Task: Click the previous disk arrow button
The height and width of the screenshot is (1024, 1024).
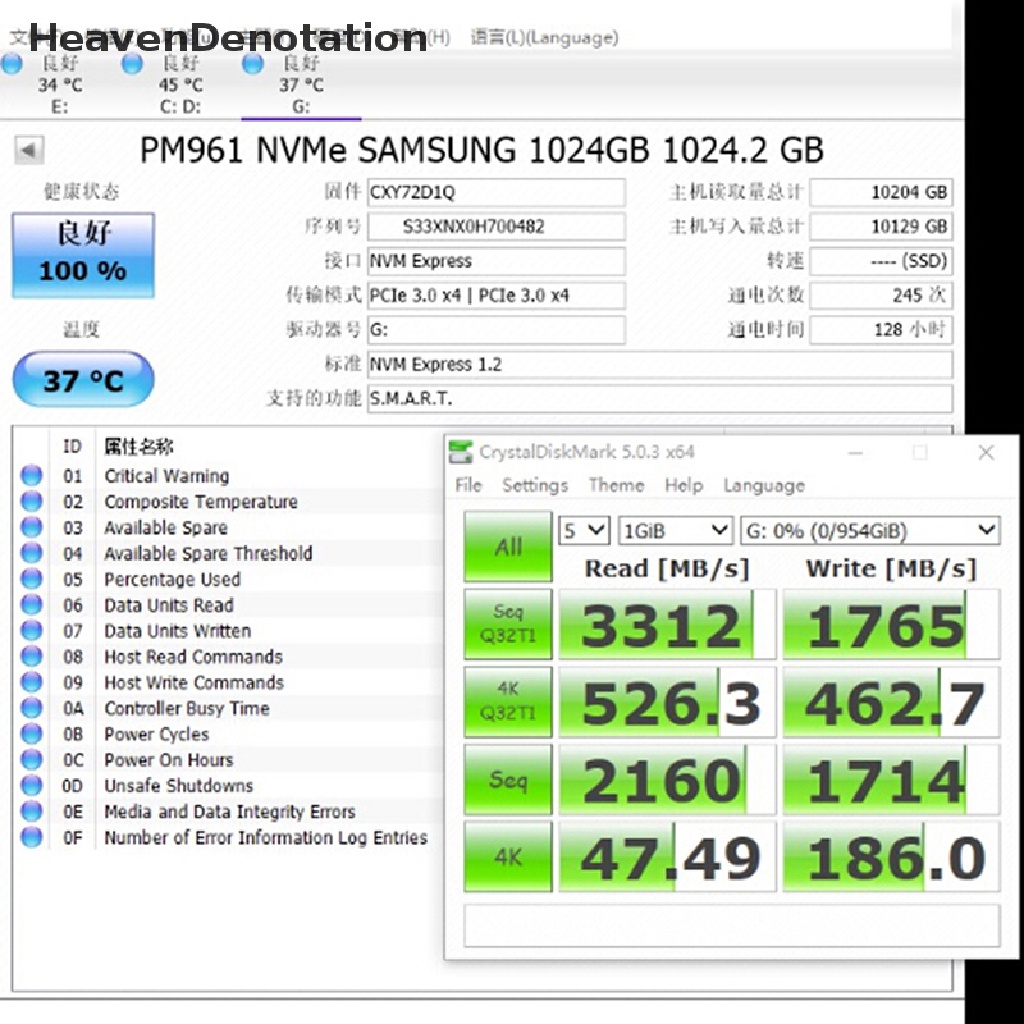Action: point(29,150)
